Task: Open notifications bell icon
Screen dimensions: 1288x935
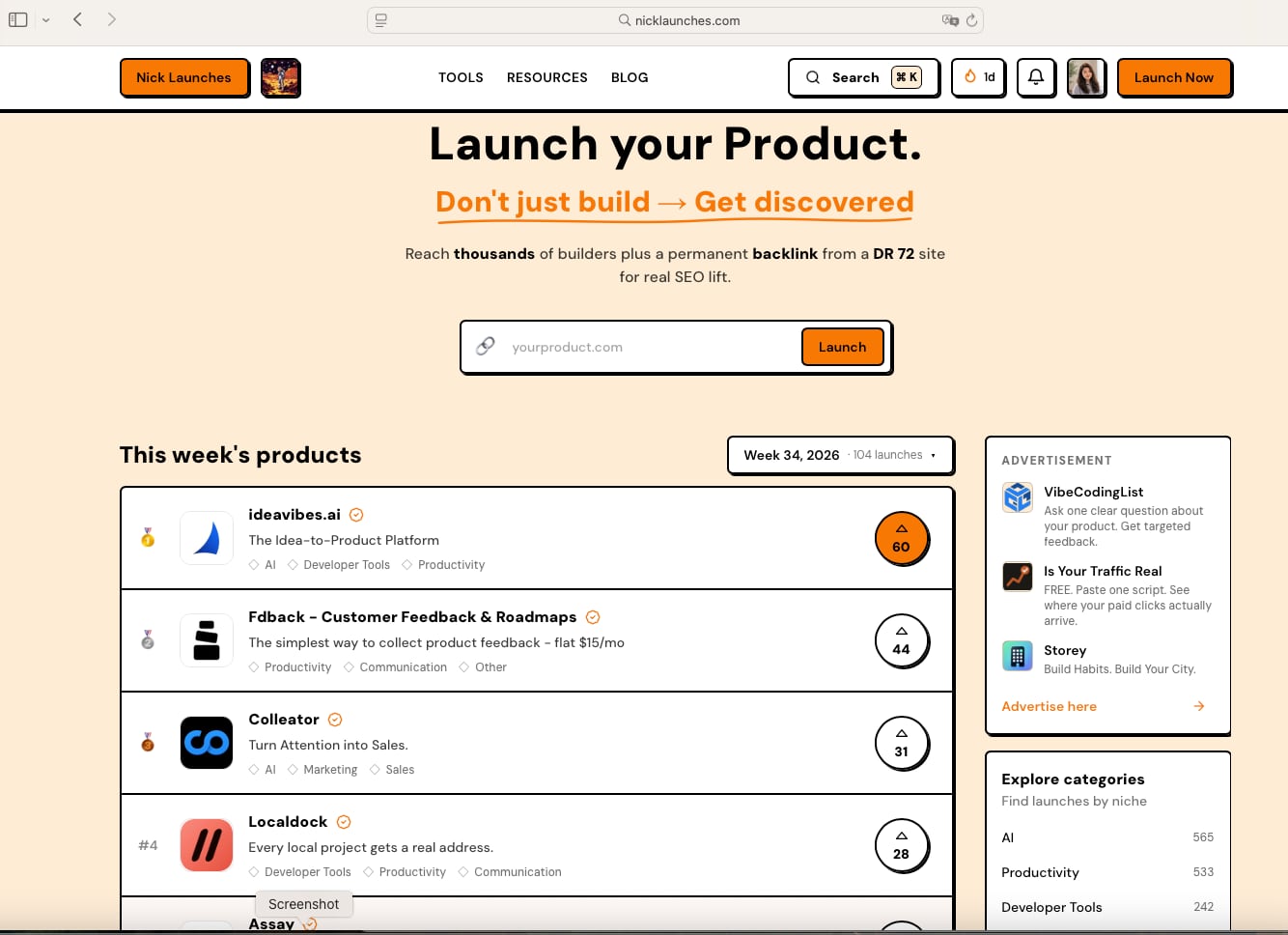Action: click(x=1036, y=77)
